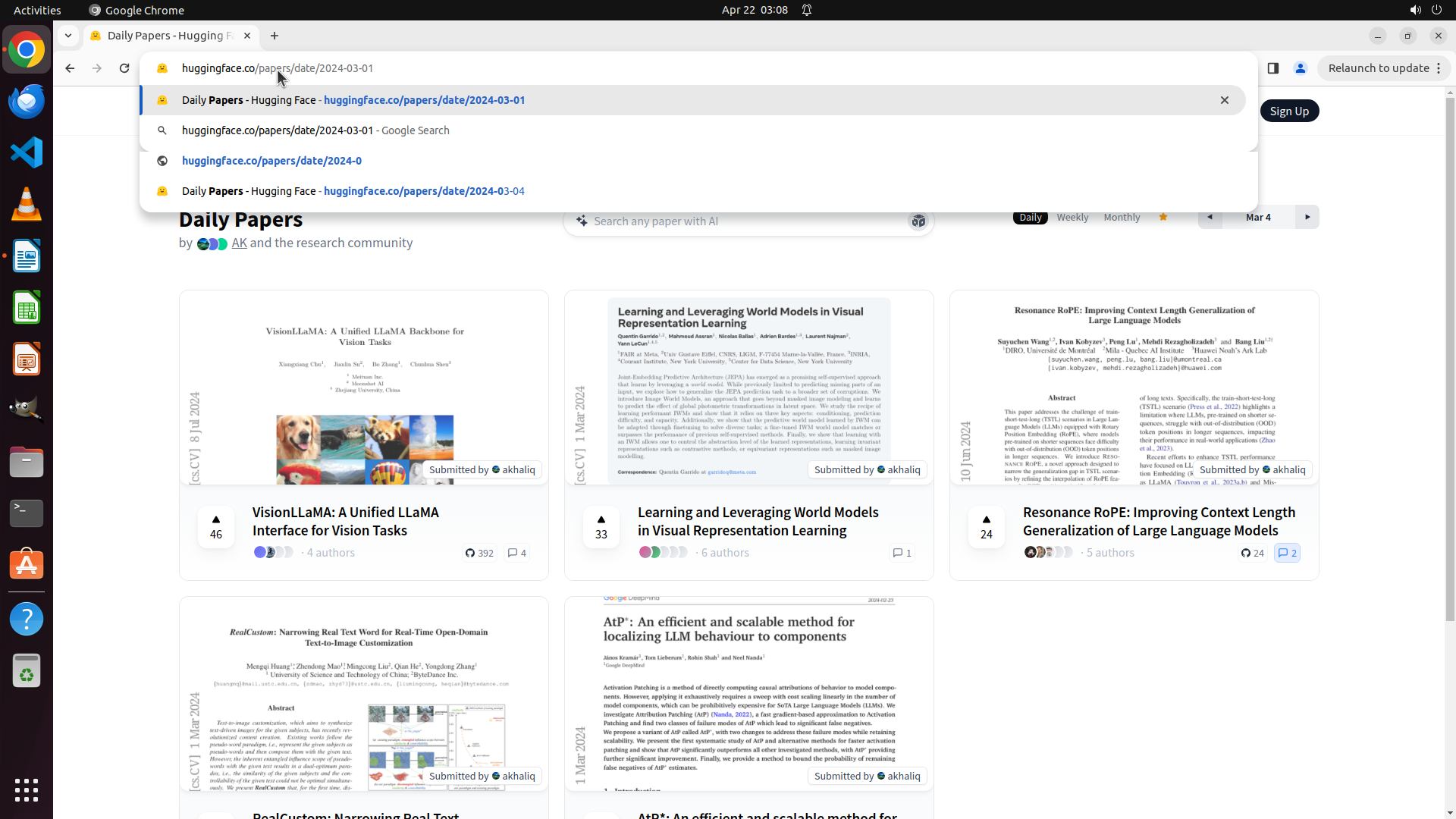This screenshot has width=1456, height=819.
Task: Open Thunderbird from the dock
Action: [27, 102]
